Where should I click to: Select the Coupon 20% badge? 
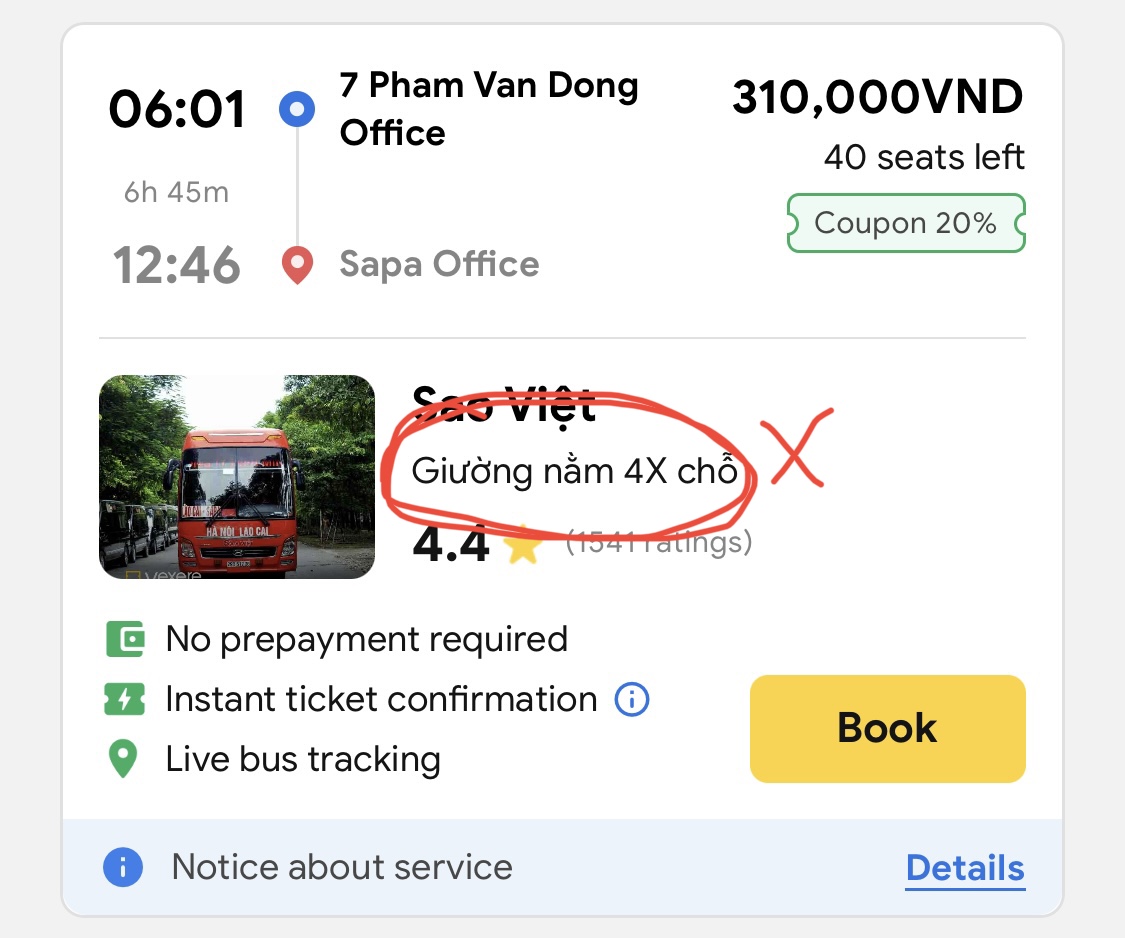click(906, 223)
